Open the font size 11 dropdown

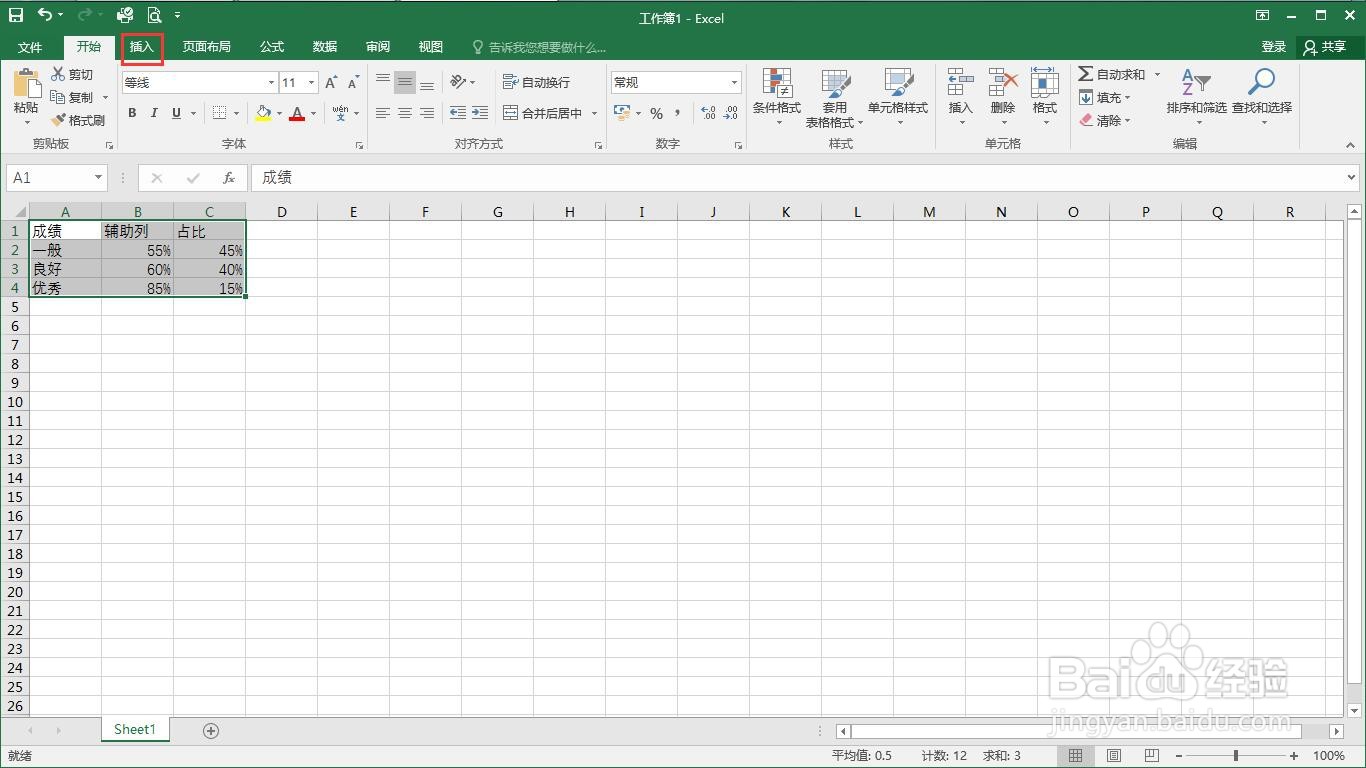[312, 82]
